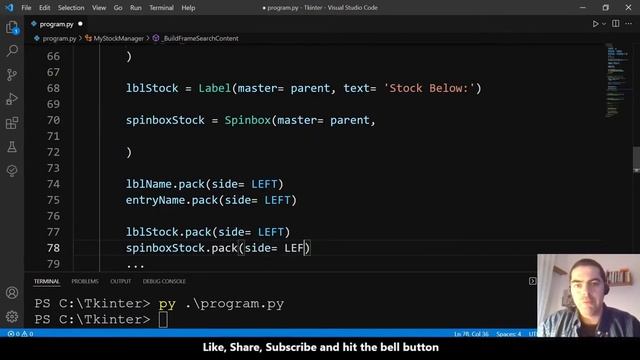Image resolution: width=640 pixels, height=360 pixels.
Task: Open the File menu
Action: point(26,8)
